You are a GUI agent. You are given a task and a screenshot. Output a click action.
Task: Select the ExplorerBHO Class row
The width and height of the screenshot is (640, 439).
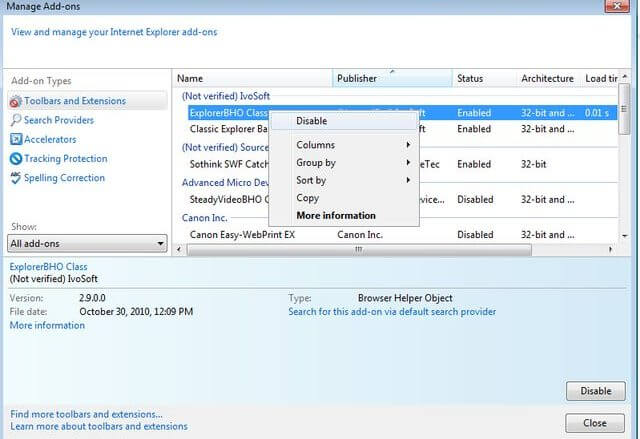point(402,113)
